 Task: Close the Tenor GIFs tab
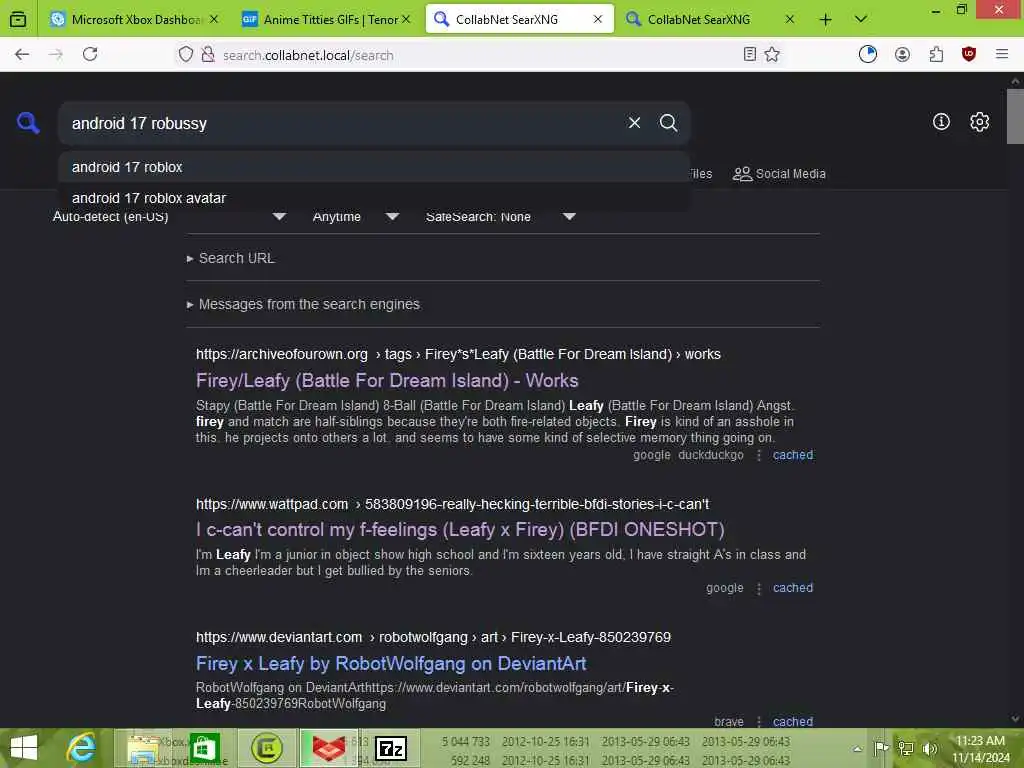tap(406, 20)
